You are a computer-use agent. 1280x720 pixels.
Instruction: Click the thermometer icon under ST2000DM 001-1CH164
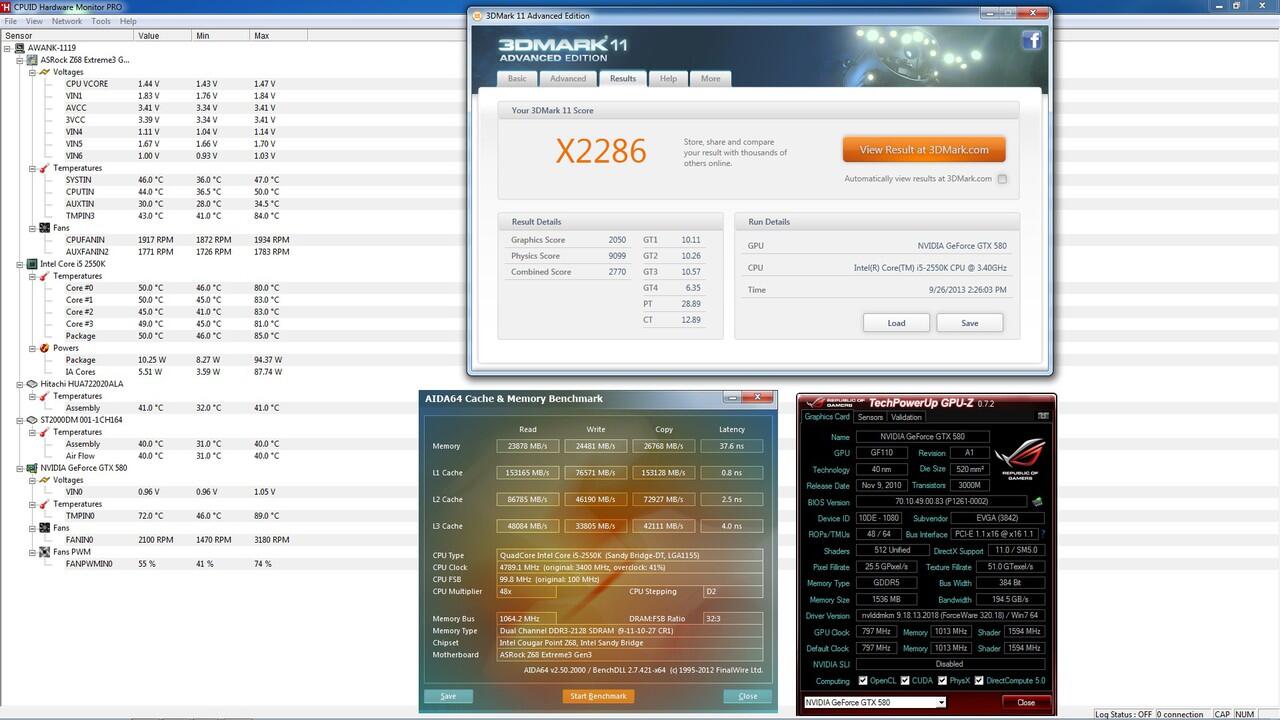(x=44, y=432)
